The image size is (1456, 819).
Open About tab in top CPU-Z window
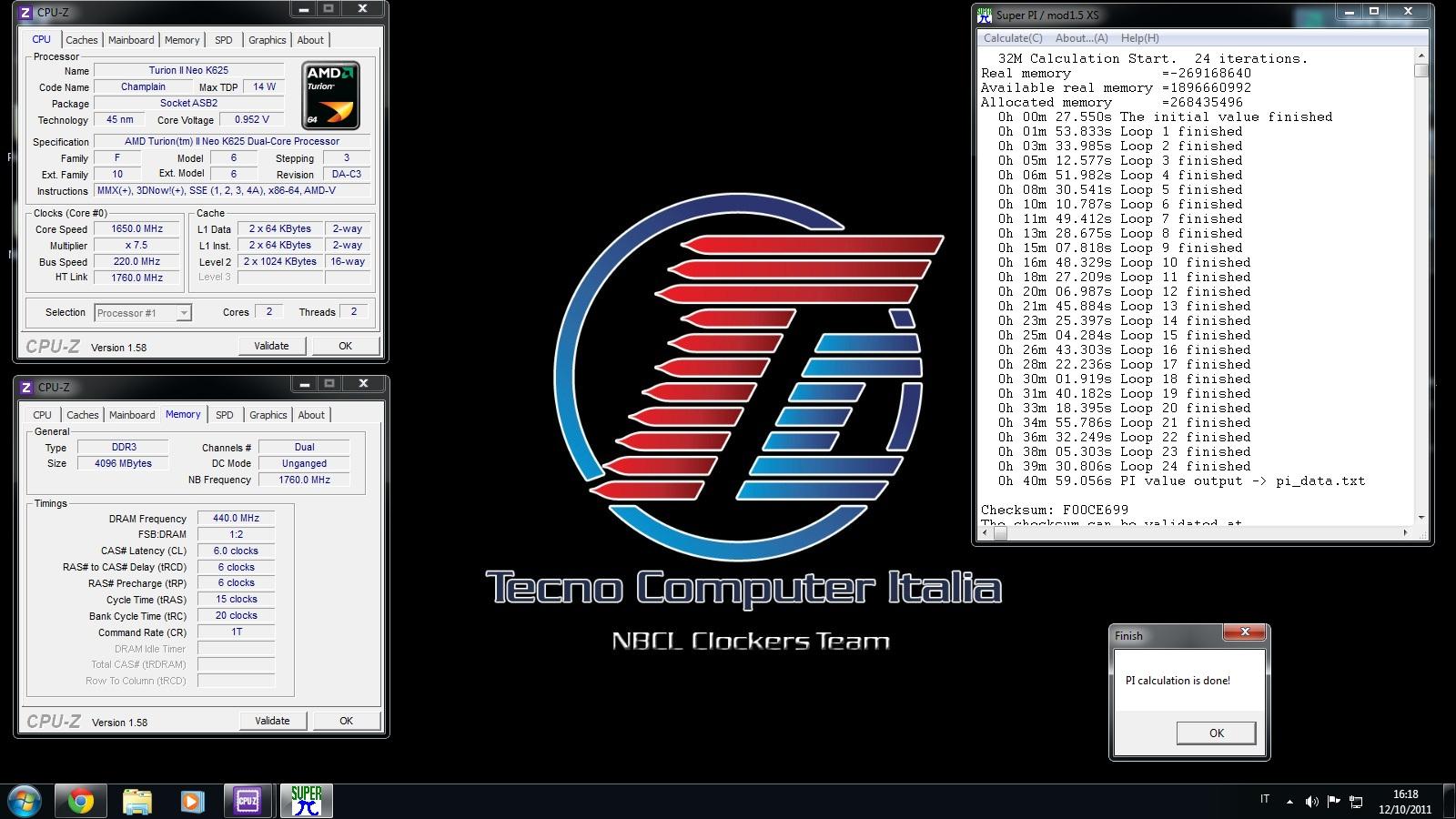click(x=310, y=40)
